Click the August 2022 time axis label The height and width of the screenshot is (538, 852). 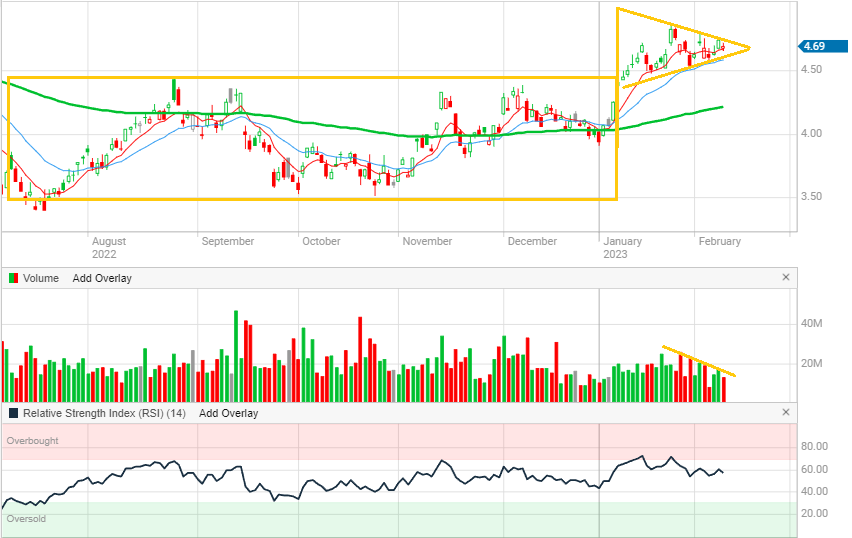pos(109,247)
